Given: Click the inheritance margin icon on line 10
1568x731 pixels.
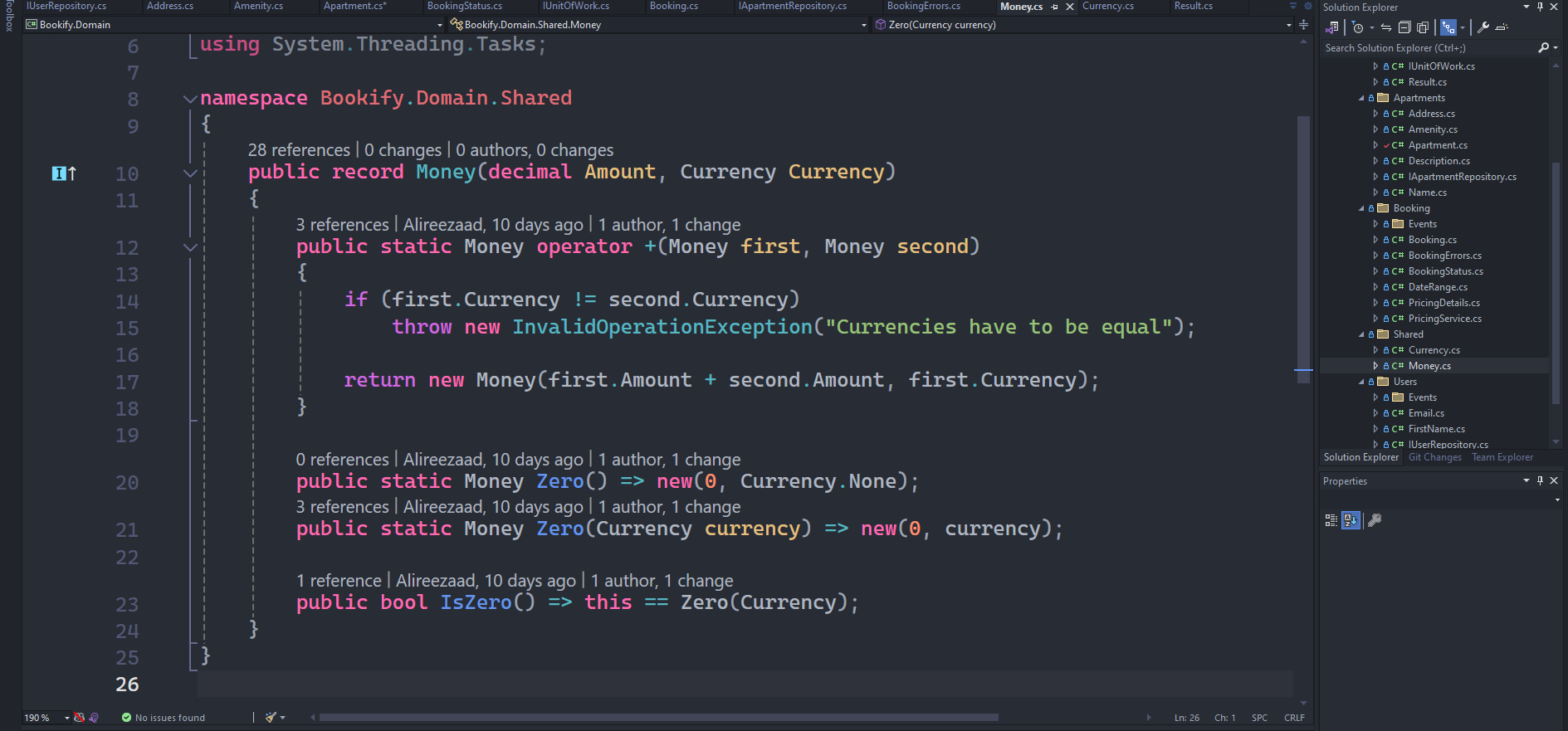Looking at the screenshot, I should click(64, 173).
